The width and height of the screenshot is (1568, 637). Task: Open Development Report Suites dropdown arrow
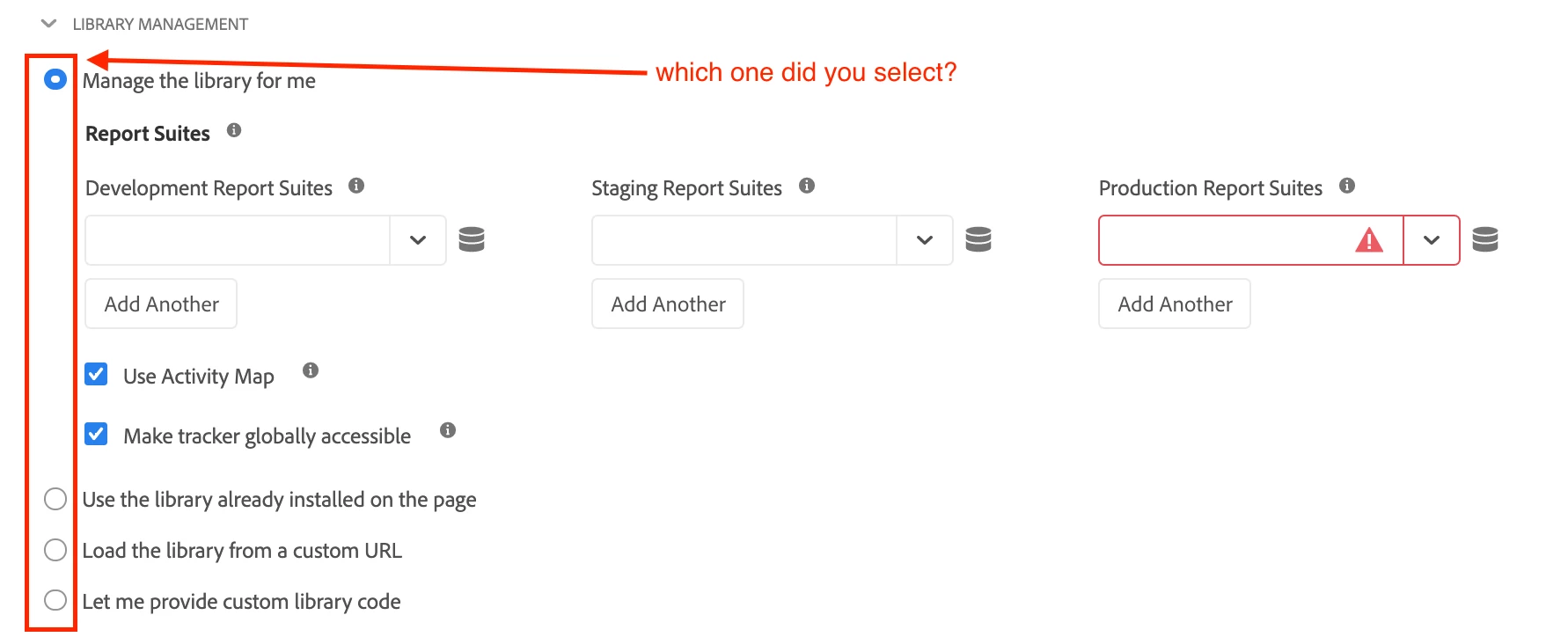[418, 240]
